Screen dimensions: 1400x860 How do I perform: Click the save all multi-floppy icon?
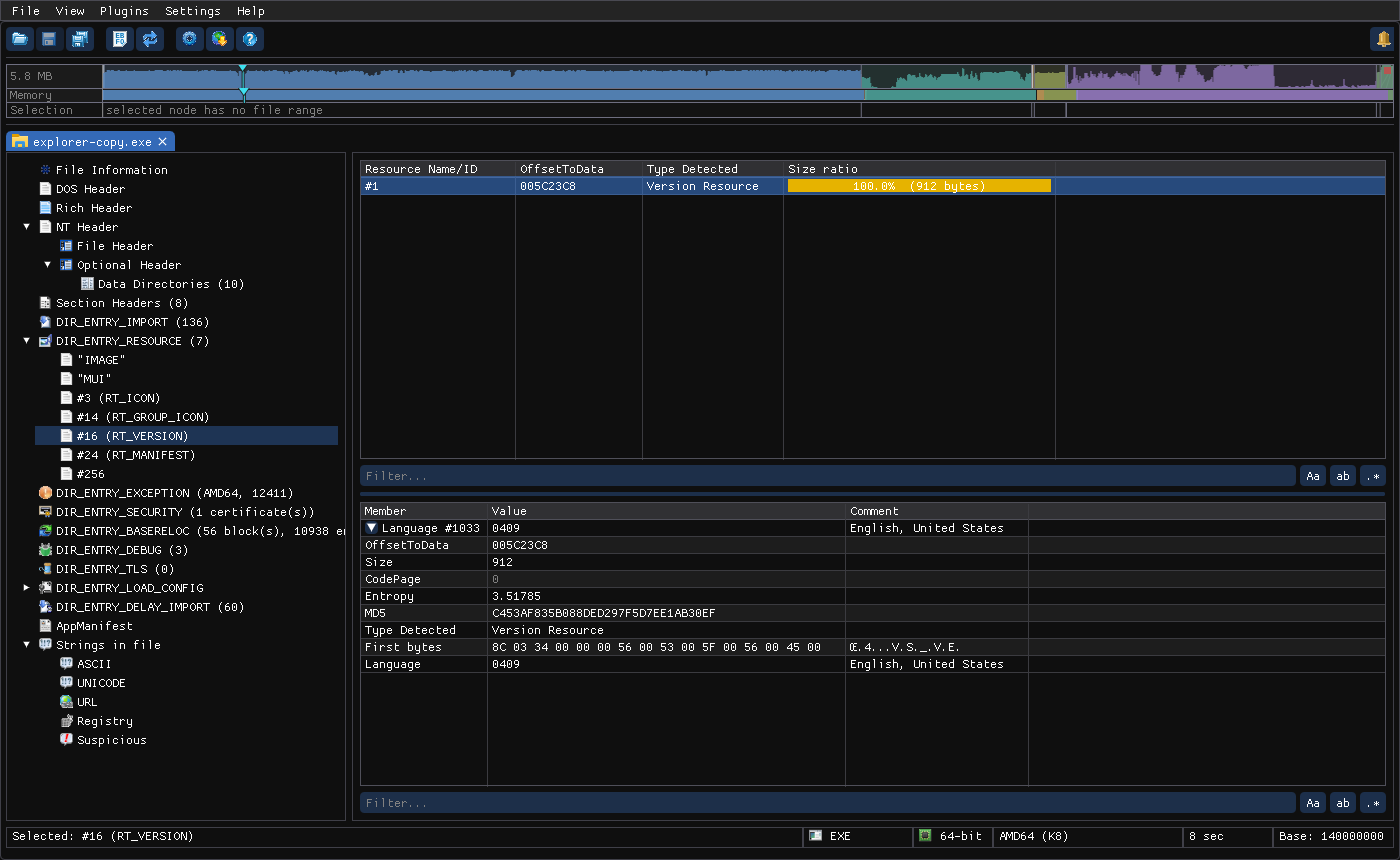tap(79, 39)
